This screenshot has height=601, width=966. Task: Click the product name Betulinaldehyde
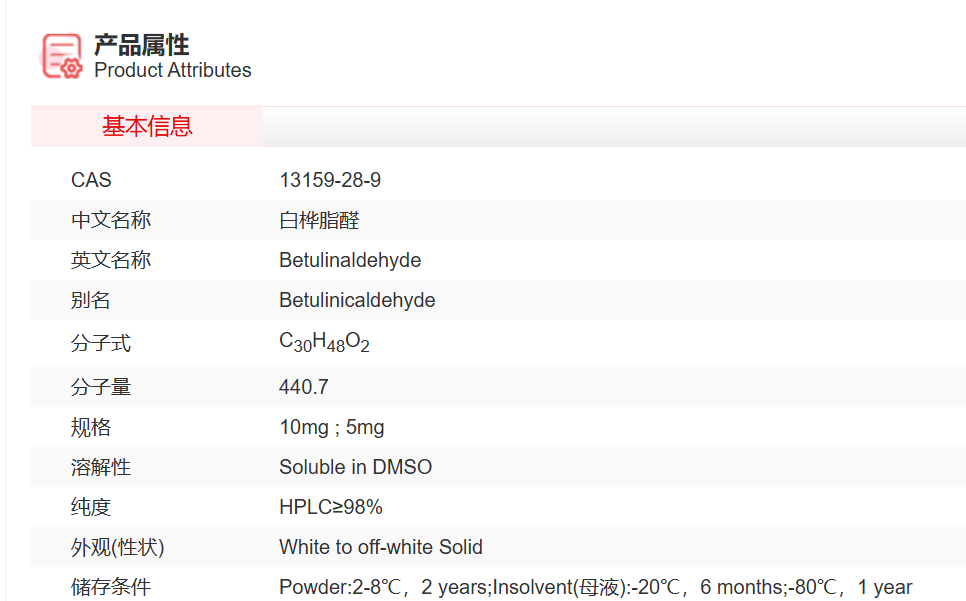click(350, 260)
